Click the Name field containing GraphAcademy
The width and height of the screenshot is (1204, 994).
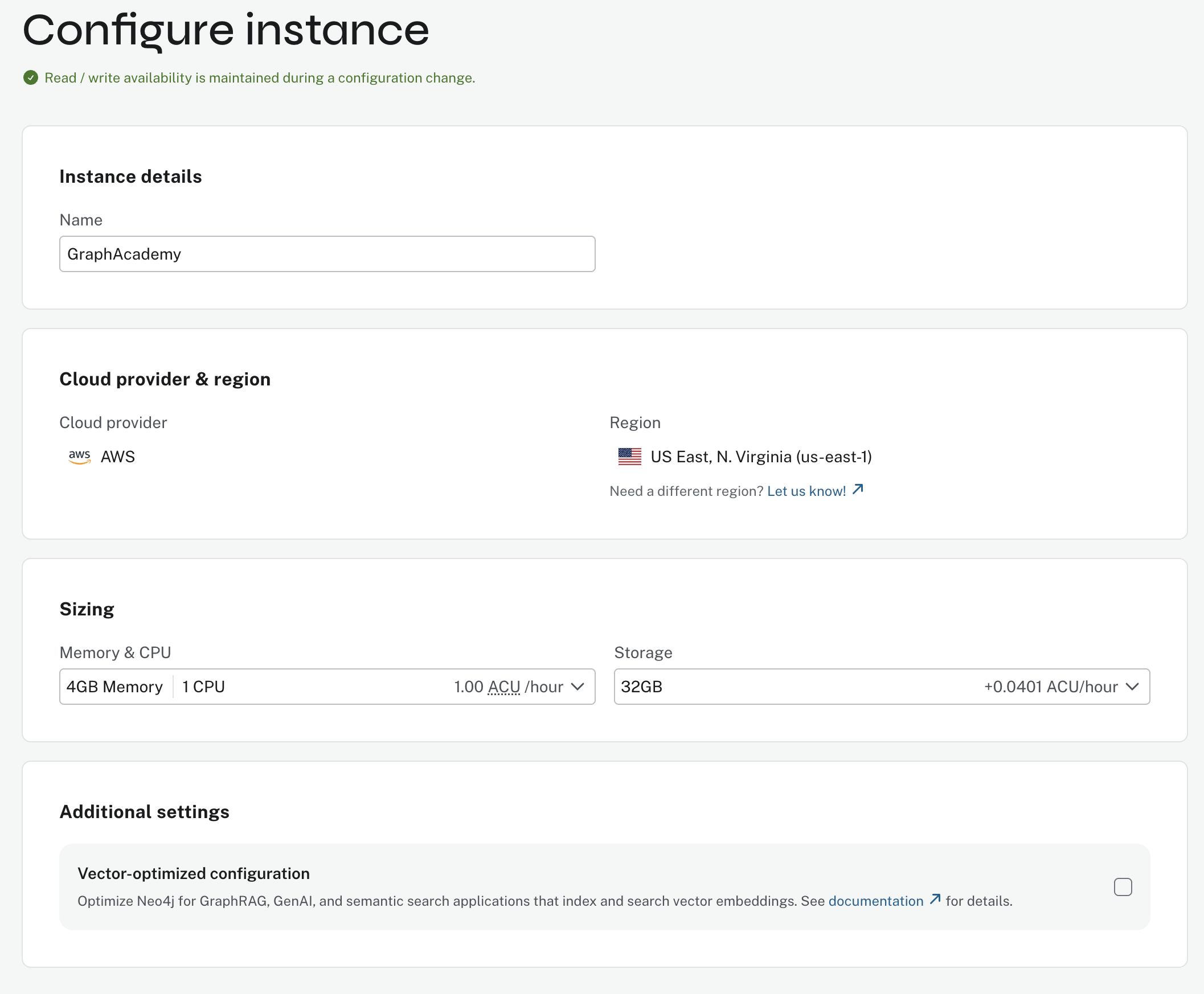tap(326, 254)
